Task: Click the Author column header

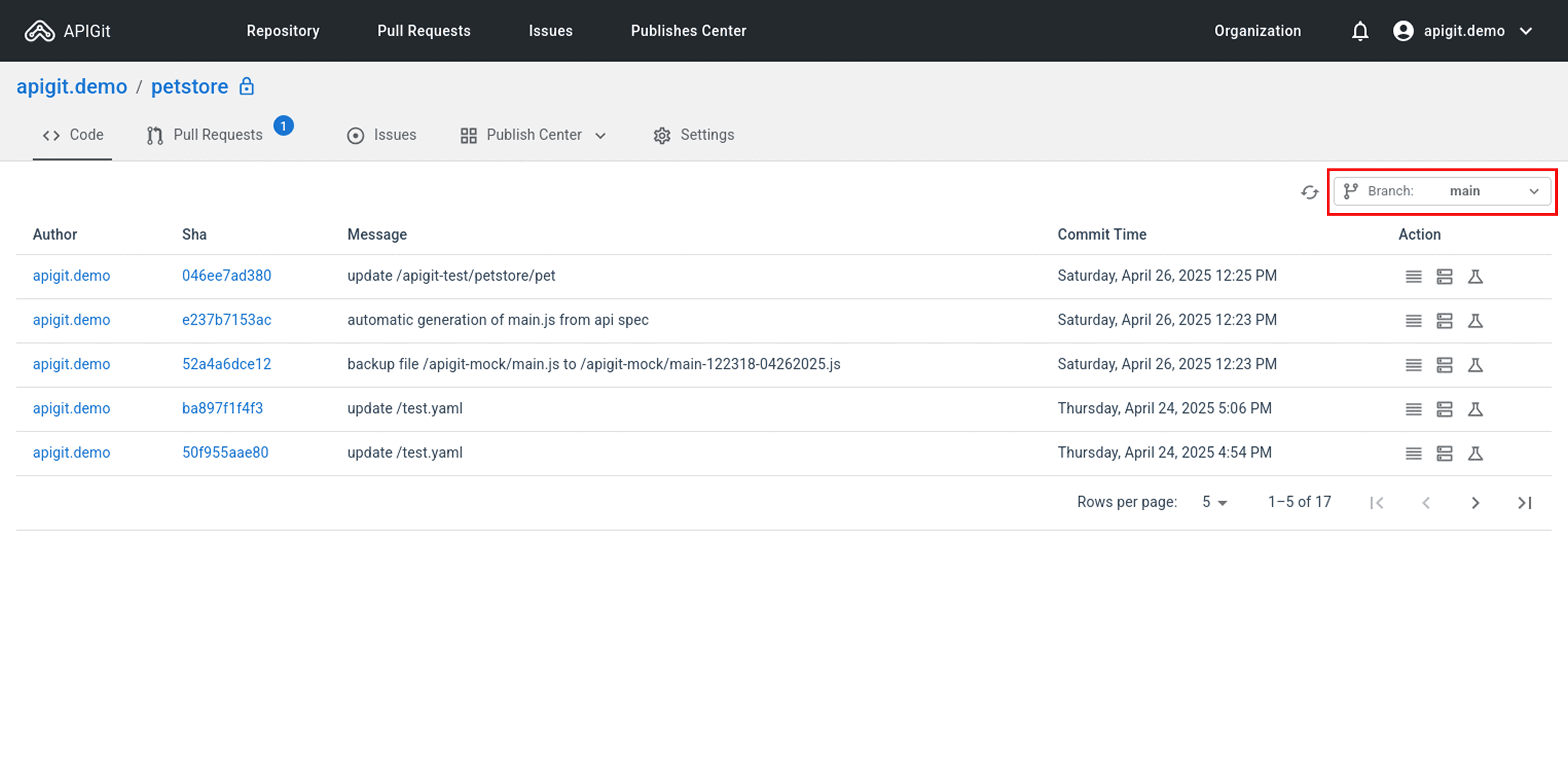Action: tap(55, 235)
